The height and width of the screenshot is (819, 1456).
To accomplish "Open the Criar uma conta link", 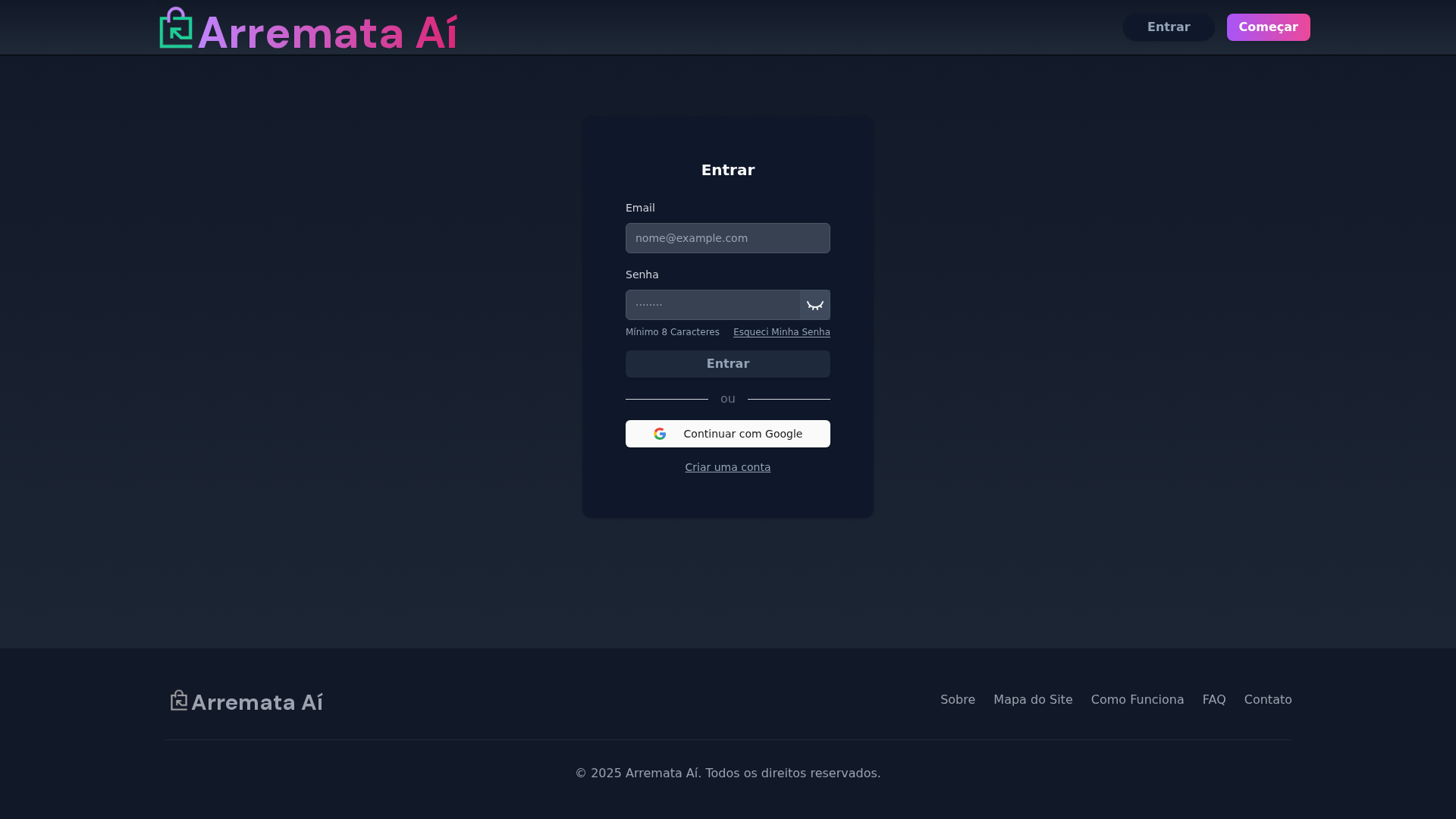I will 727,467.
